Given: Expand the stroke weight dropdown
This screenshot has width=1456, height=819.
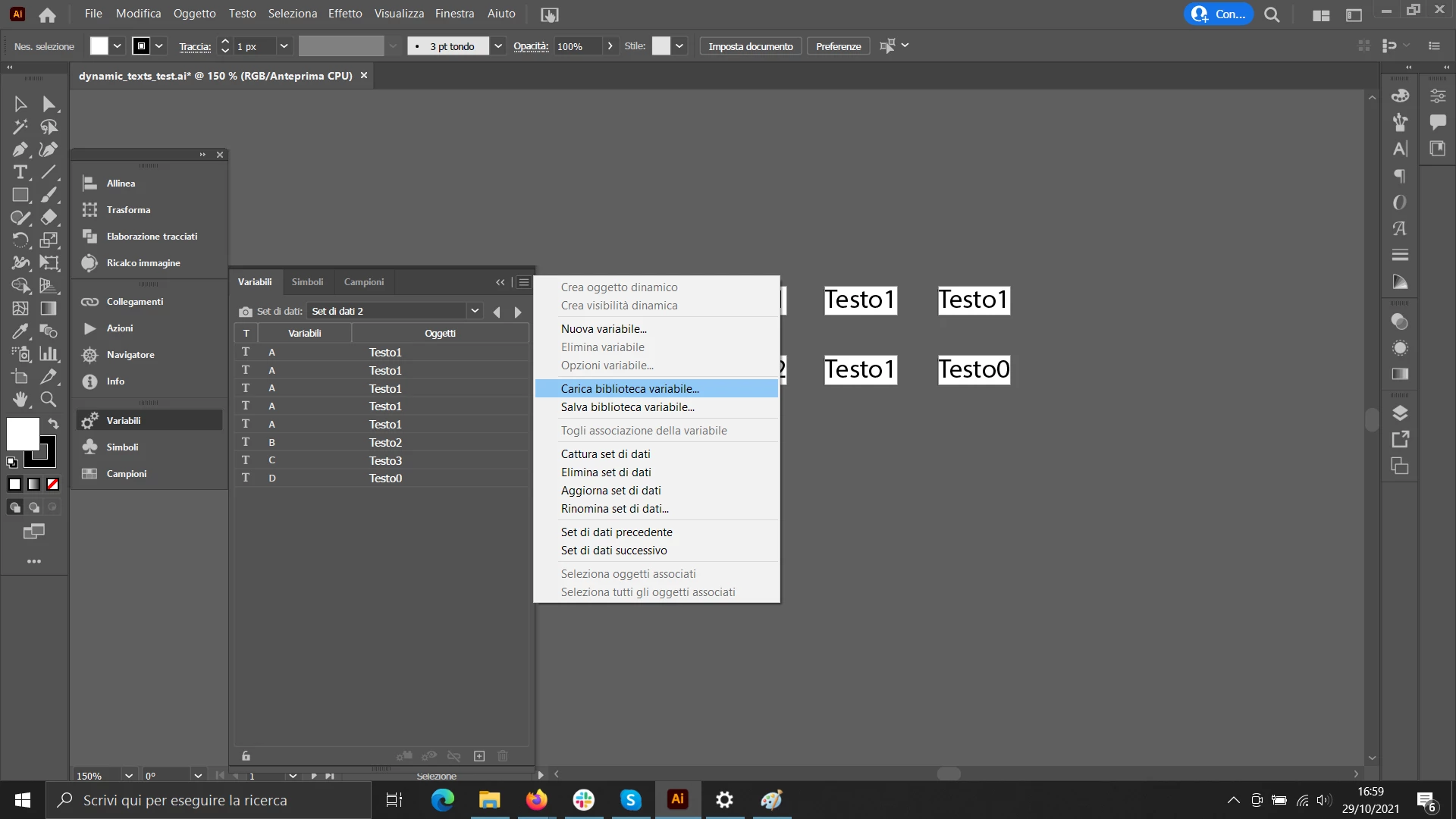Looking at the screenshot, I should click(284, 46).
